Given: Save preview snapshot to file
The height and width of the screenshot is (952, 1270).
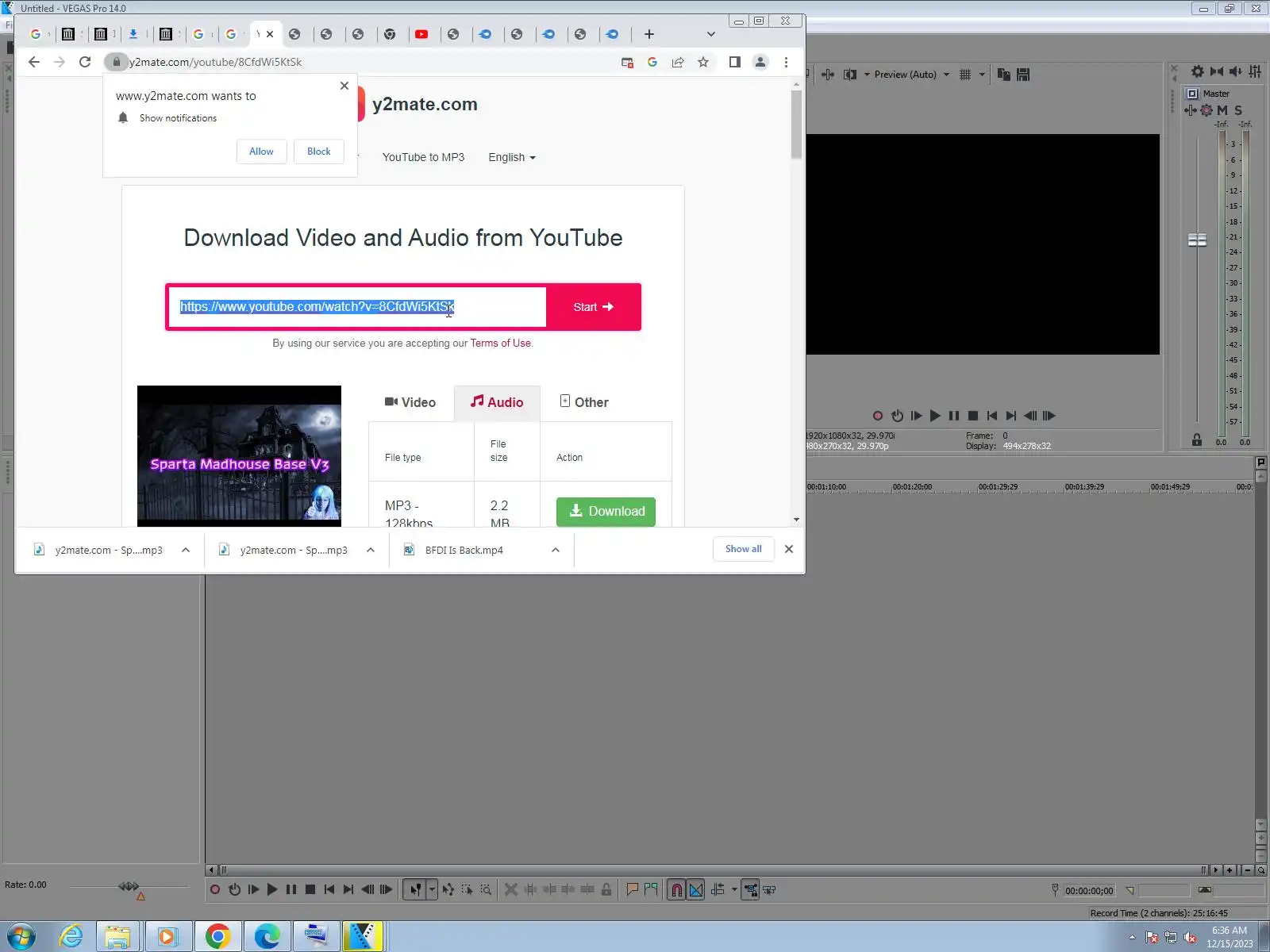Looking at the screenshot, I should click(x=1023, y=75).
